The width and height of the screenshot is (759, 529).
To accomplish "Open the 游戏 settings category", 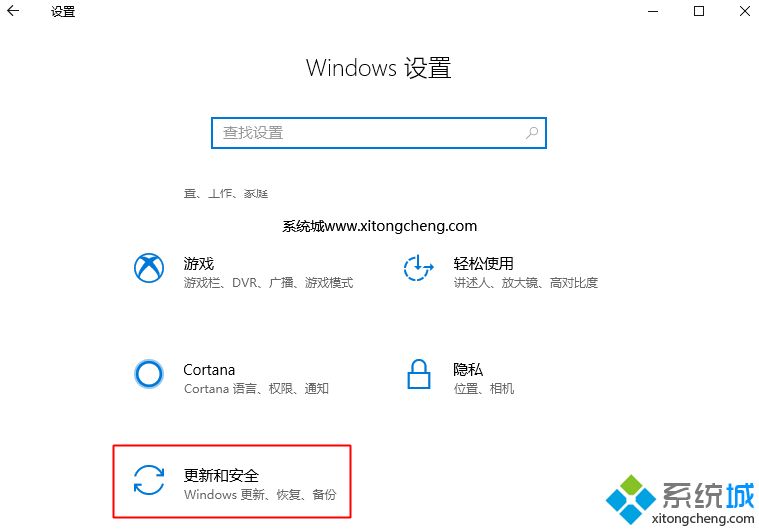I will pyautogui.click(x=198, y=264).
